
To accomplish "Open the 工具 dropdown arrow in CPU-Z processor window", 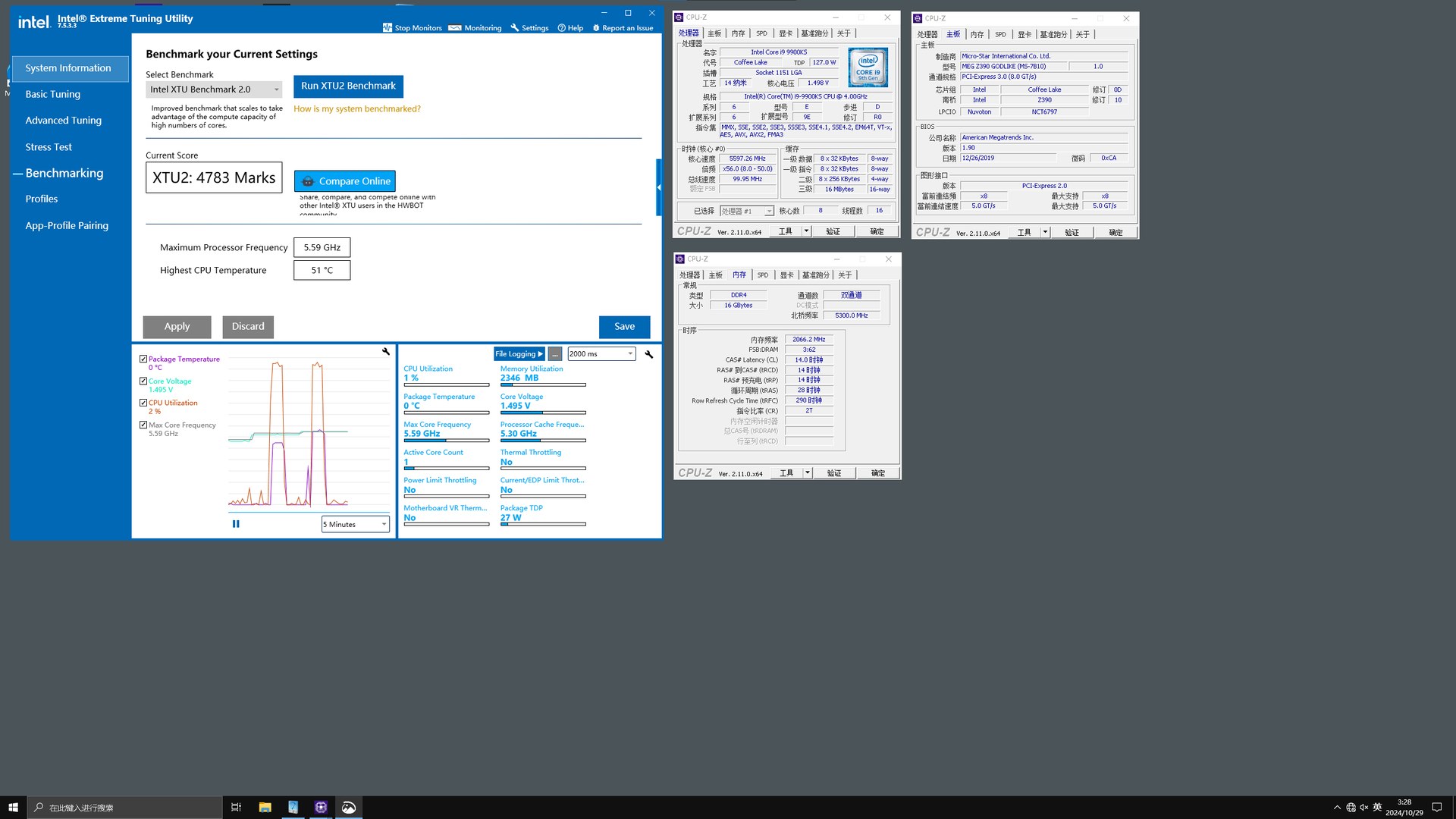I will (806, 231).
